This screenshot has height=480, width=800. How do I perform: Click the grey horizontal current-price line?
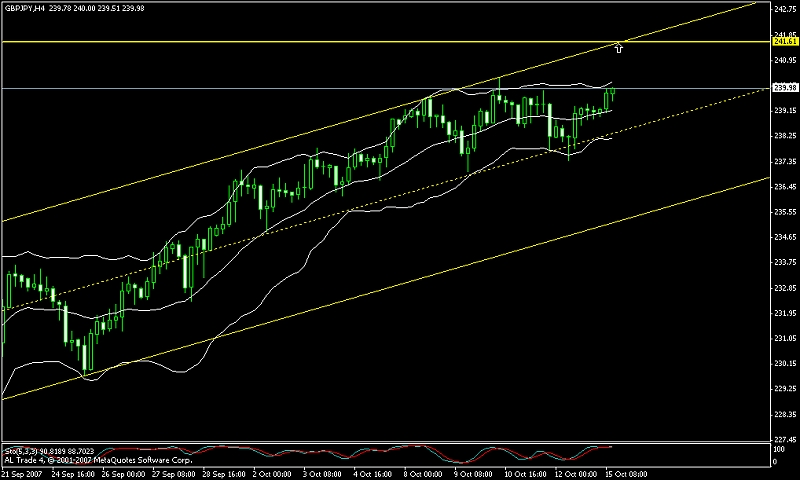tap(385, 89)
